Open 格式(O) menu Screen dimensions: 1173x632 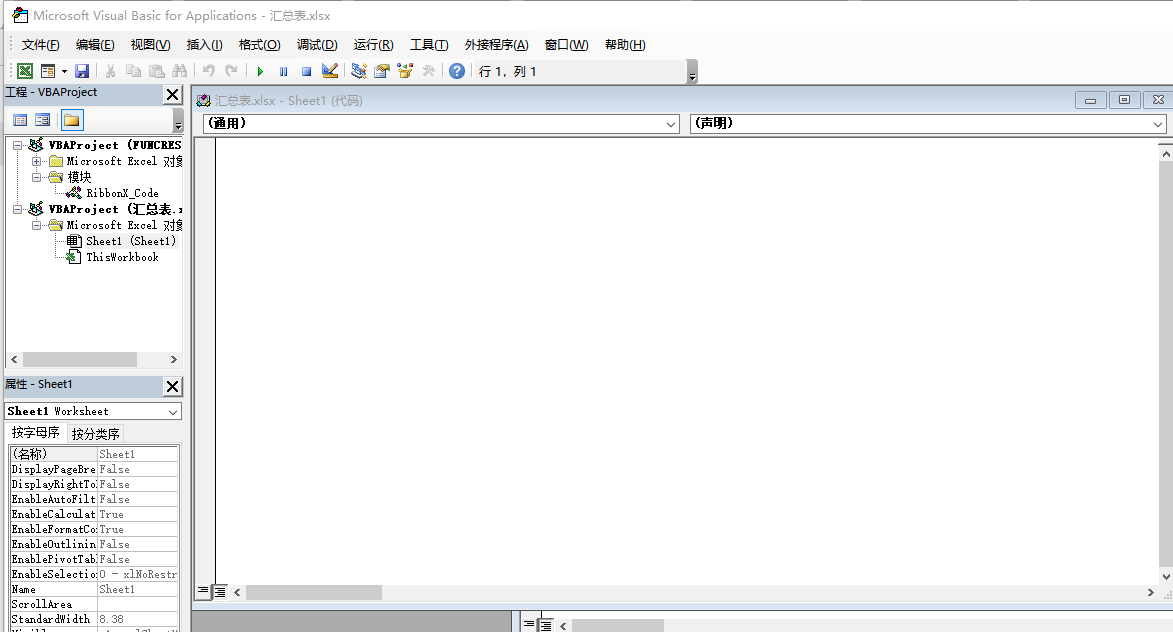point(260,45)
